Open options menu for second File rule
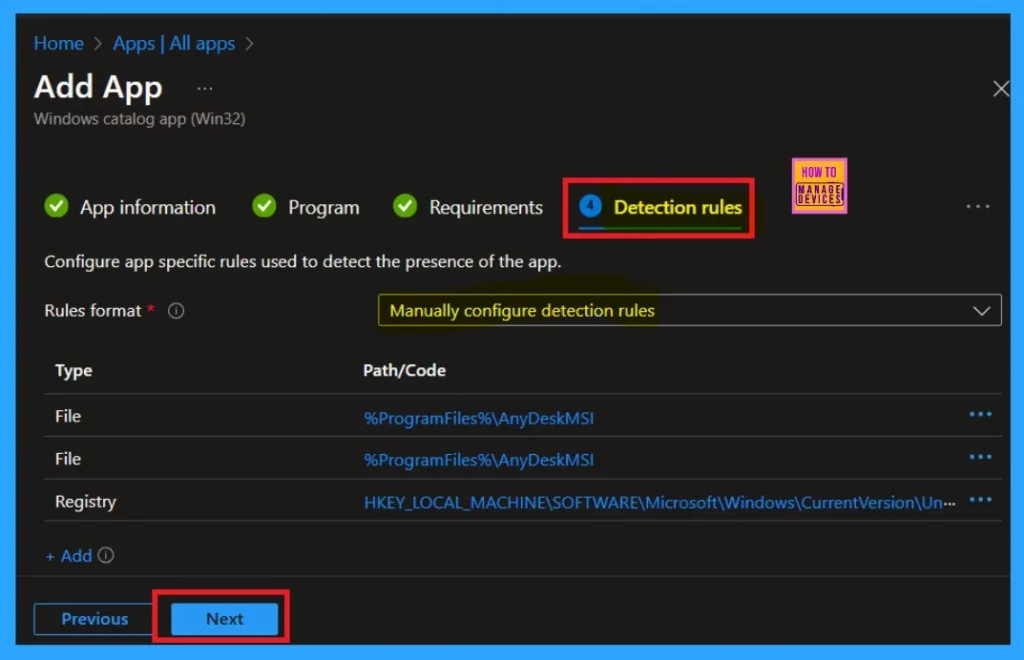Viewport: 1024px width, 660px height. (980, 457)
